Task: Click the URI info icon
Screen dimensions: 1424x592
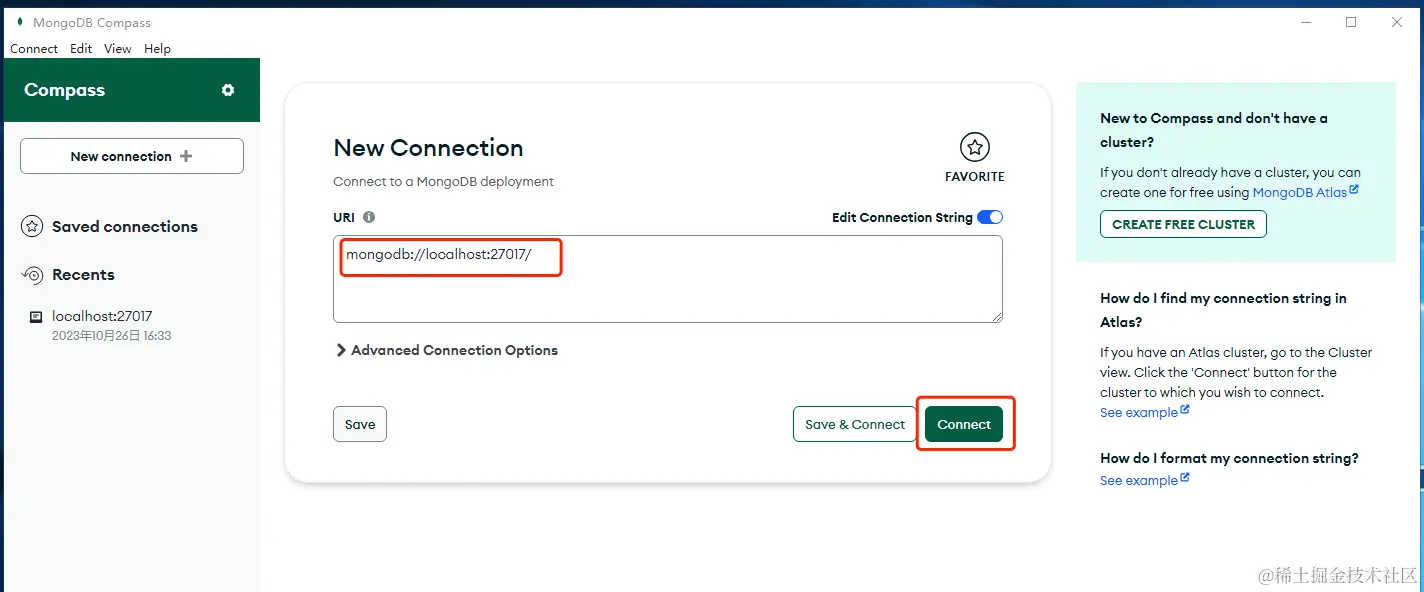Action: point(369,217)
